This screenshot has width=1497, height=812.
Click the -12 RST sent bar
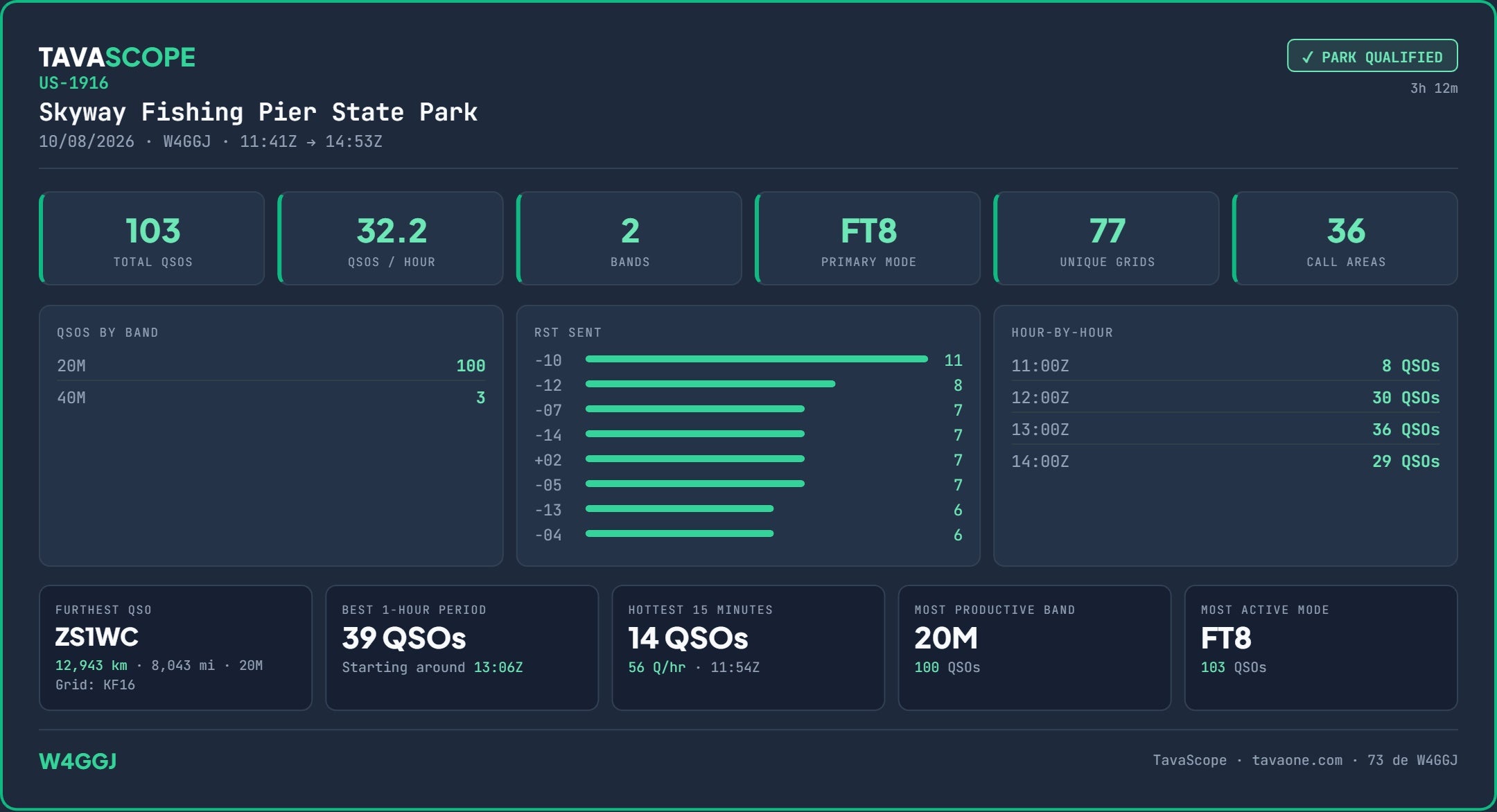click(710, 384)
